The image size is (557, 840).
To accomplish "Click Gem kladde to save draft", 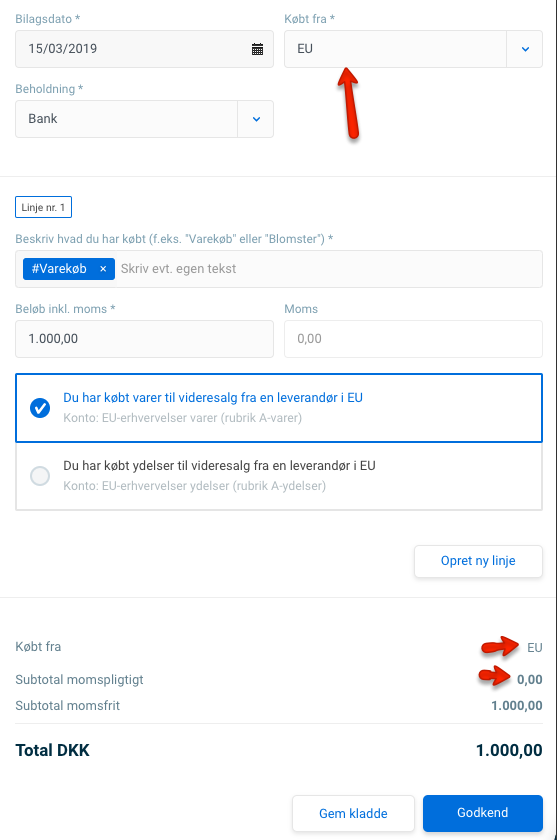I will pos(353,813).
